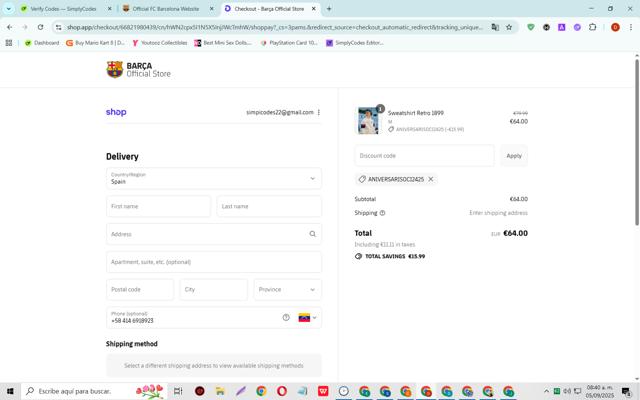Open the Chrome profile avatar

point(615,27)
